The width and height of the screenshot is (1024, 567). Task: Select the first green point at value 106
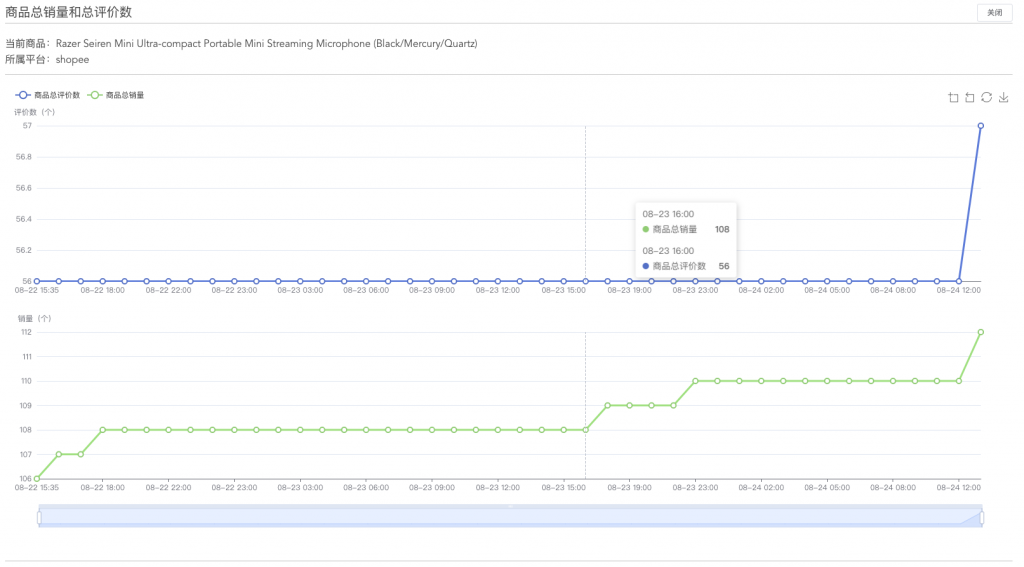click(37, 479)
